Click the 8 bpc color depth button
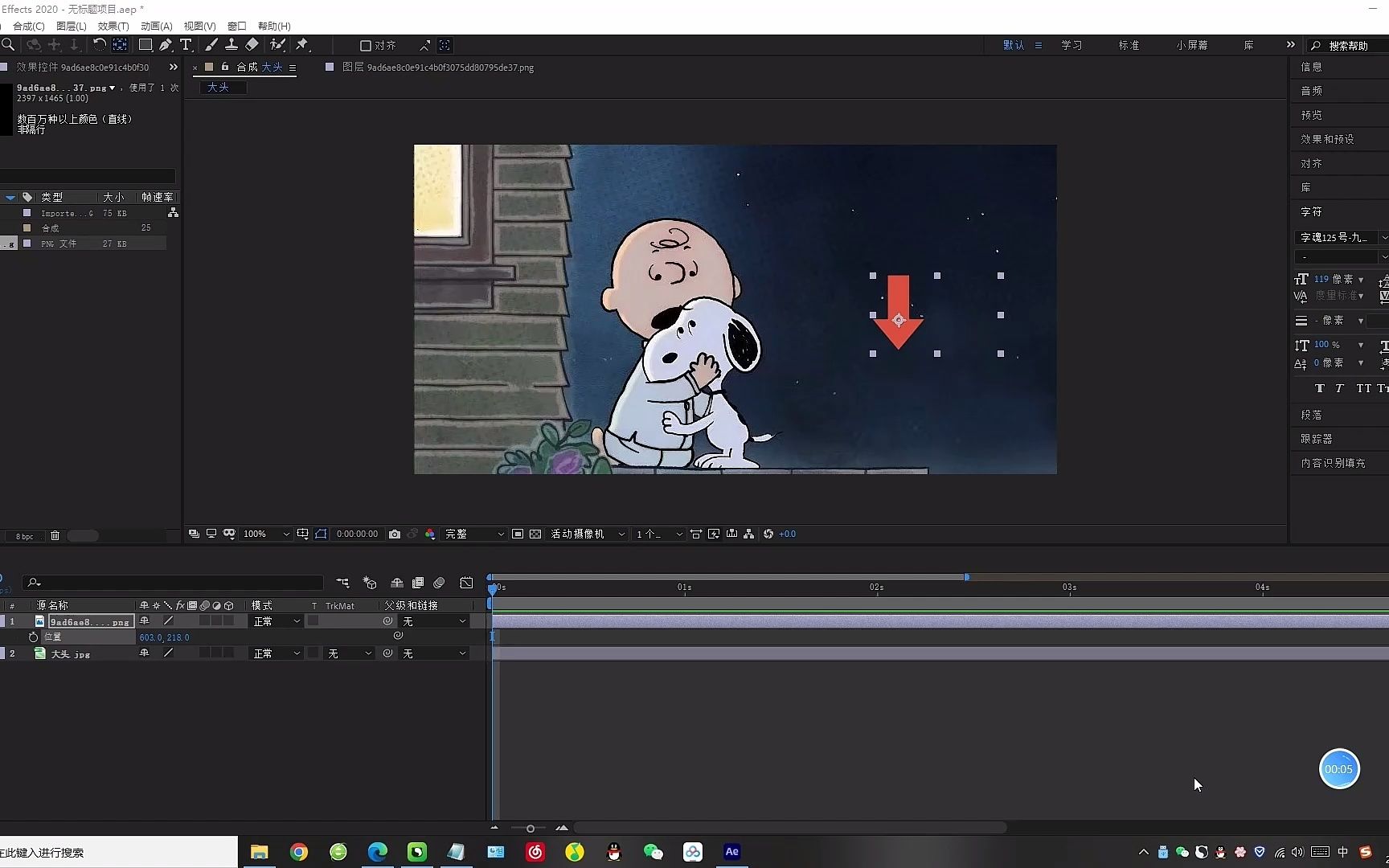This screenshot has width=1389, height=868. [x=25, y=536]
